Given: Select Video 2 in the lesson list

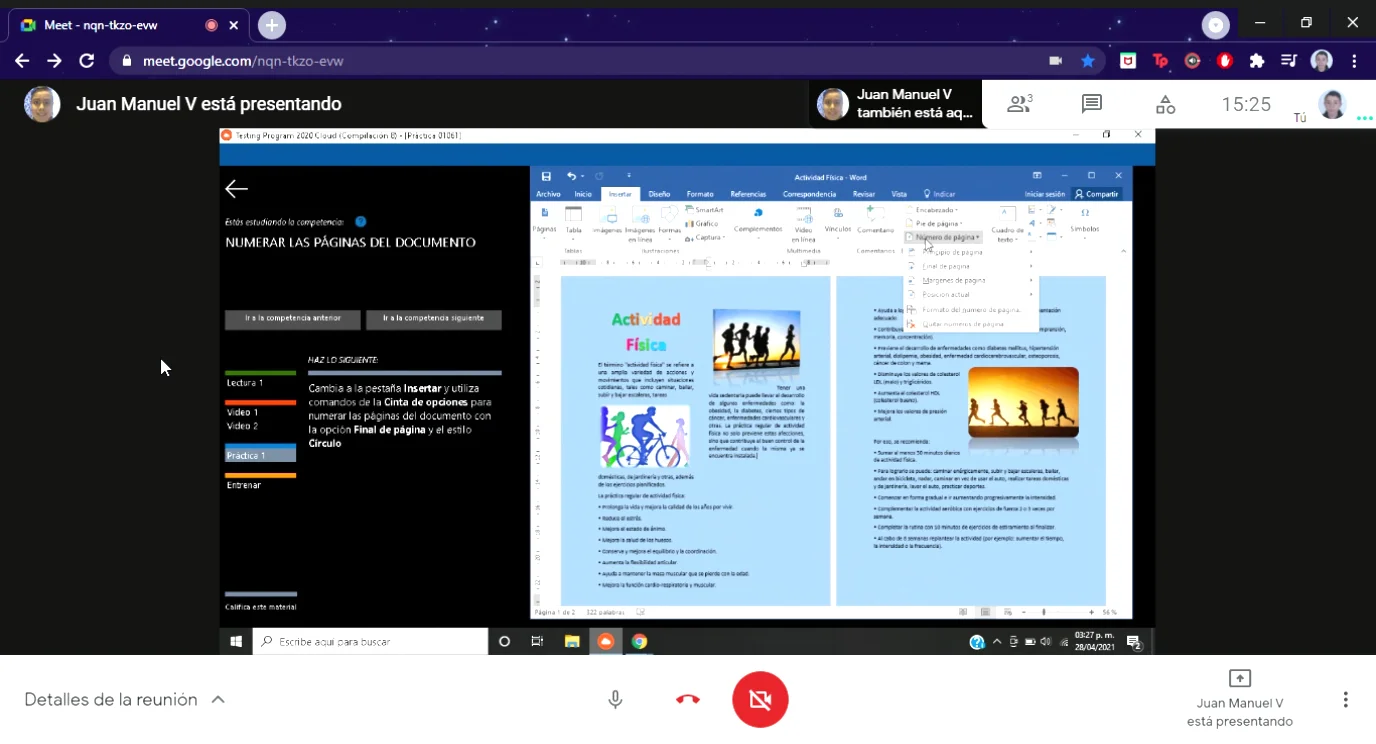Looking at the screenshot, I should (x=243, y=426).
